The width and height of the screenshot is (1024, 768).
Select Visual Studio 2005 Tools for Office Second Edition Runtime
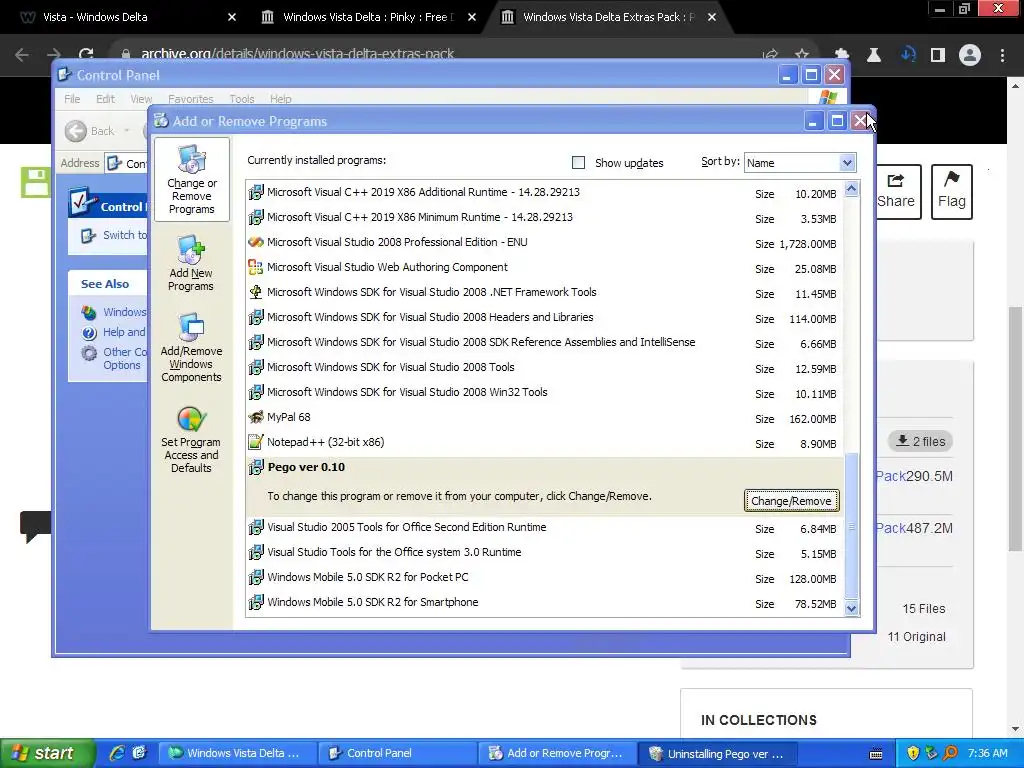click(545, 528)
